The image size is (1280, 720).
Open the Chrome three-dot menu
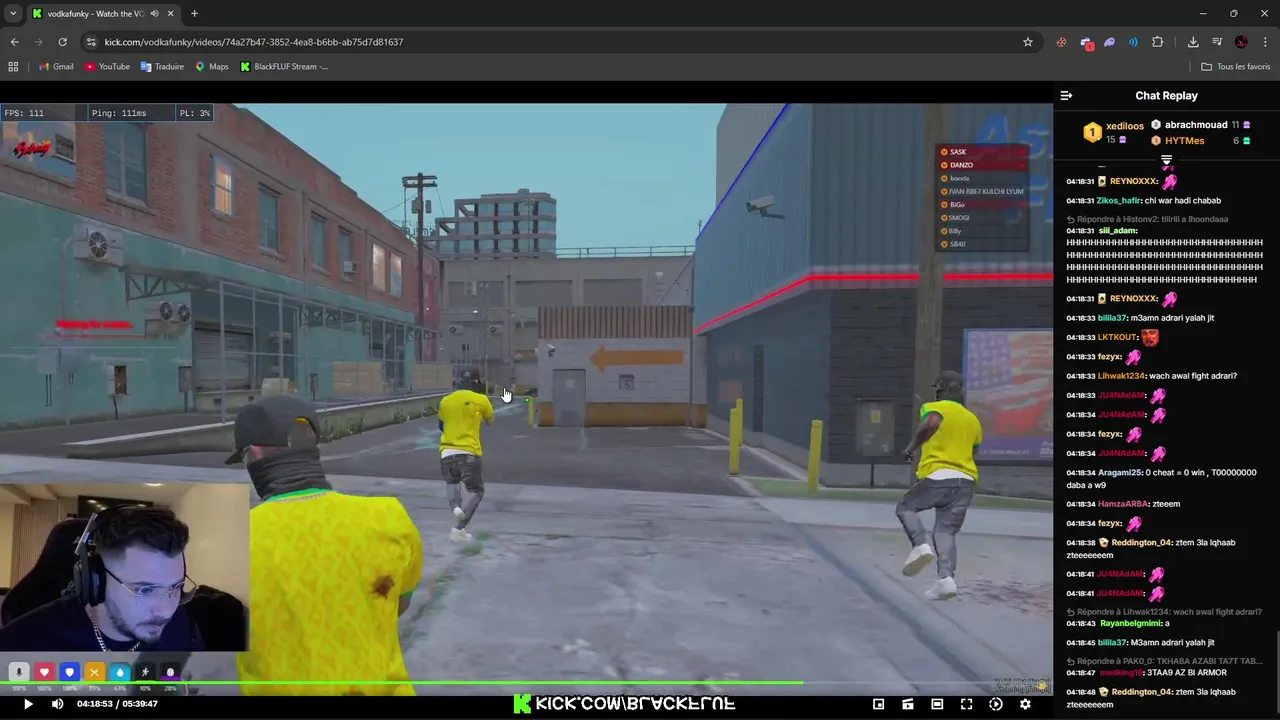(1266, 42)
